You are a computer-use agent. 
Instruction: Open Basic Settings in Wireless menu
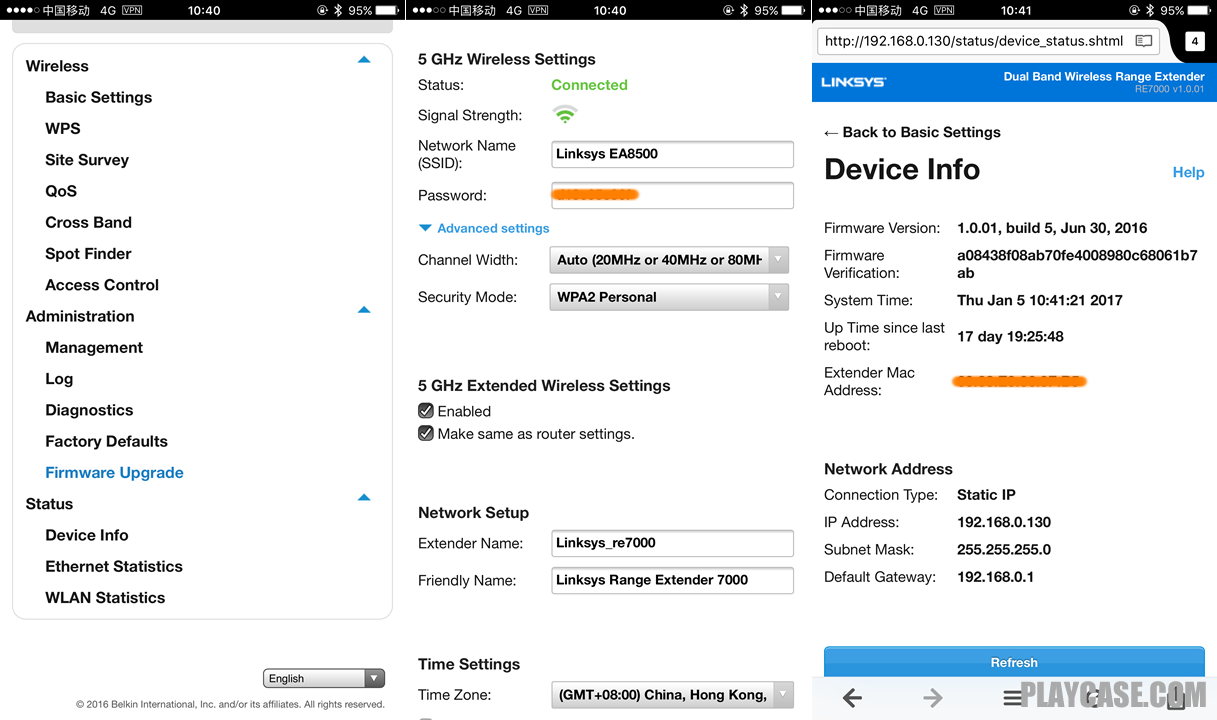(x=99, y=97)
